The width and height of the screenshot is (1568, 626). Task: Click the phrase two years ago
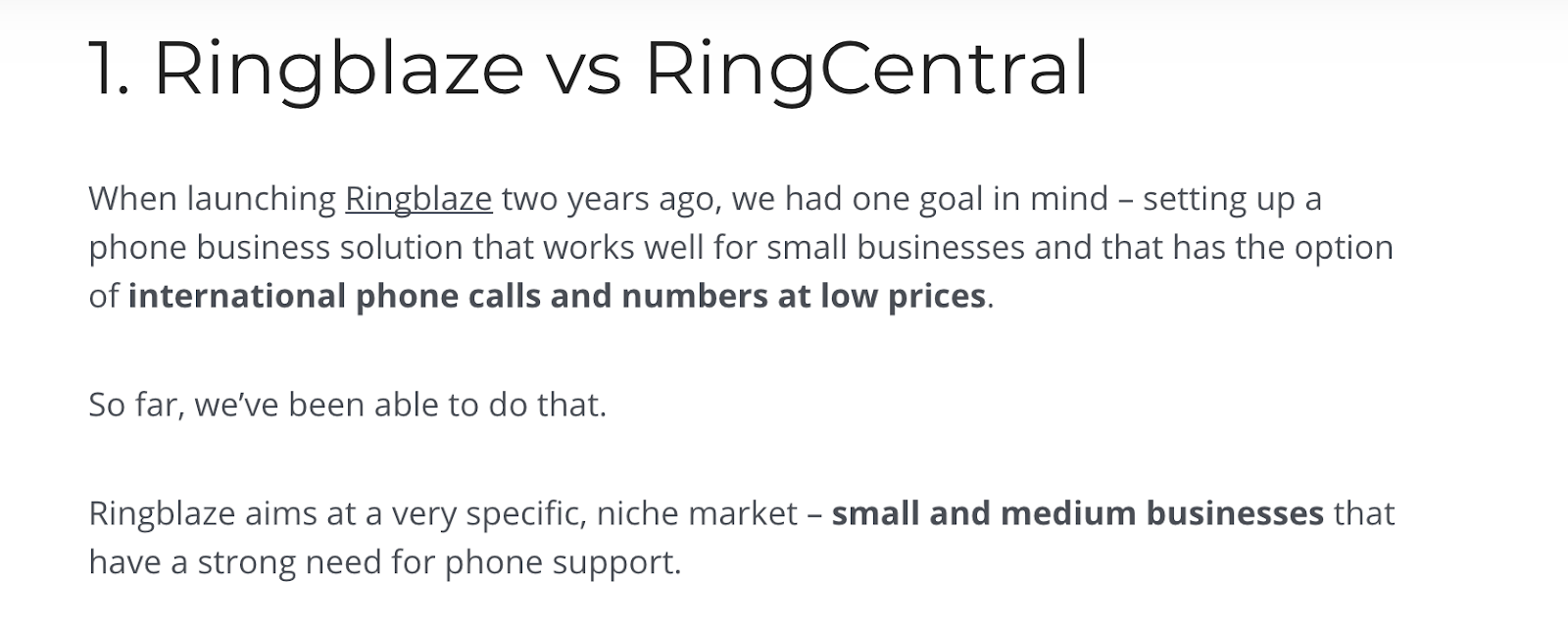[x=612, y=199]
